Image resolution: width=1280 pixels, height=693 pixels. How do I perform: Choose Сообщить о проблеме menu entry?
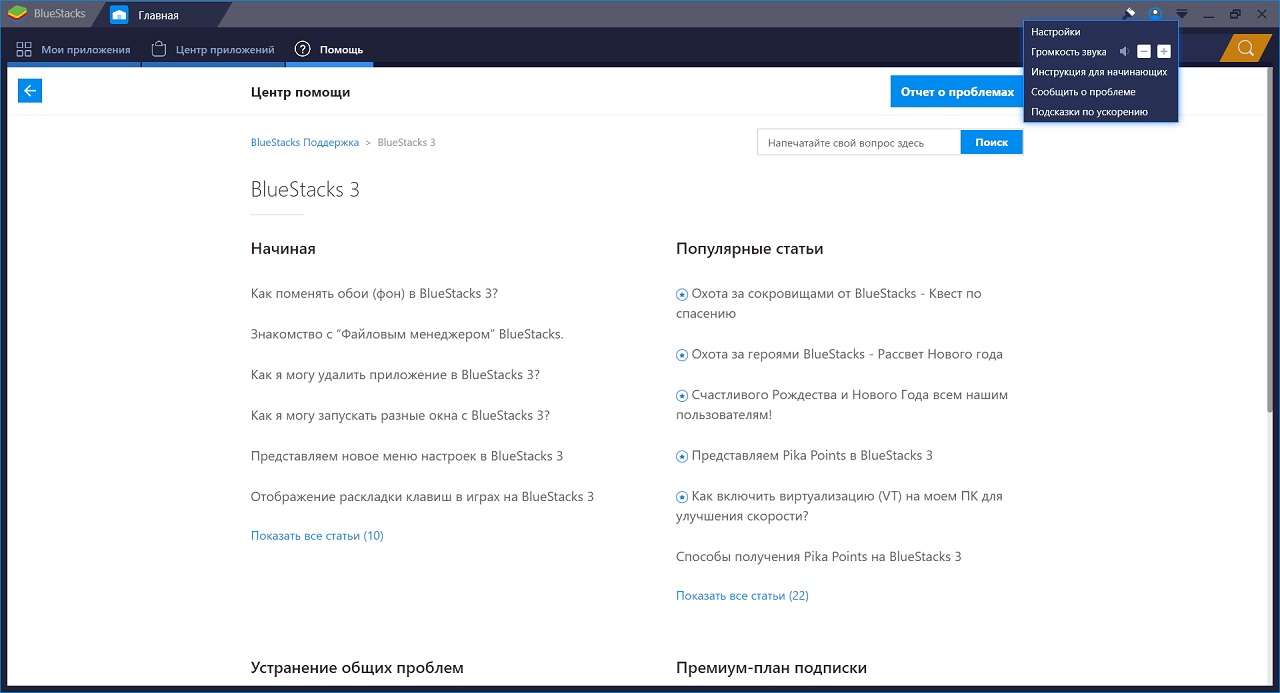[x=1083, y=92]
